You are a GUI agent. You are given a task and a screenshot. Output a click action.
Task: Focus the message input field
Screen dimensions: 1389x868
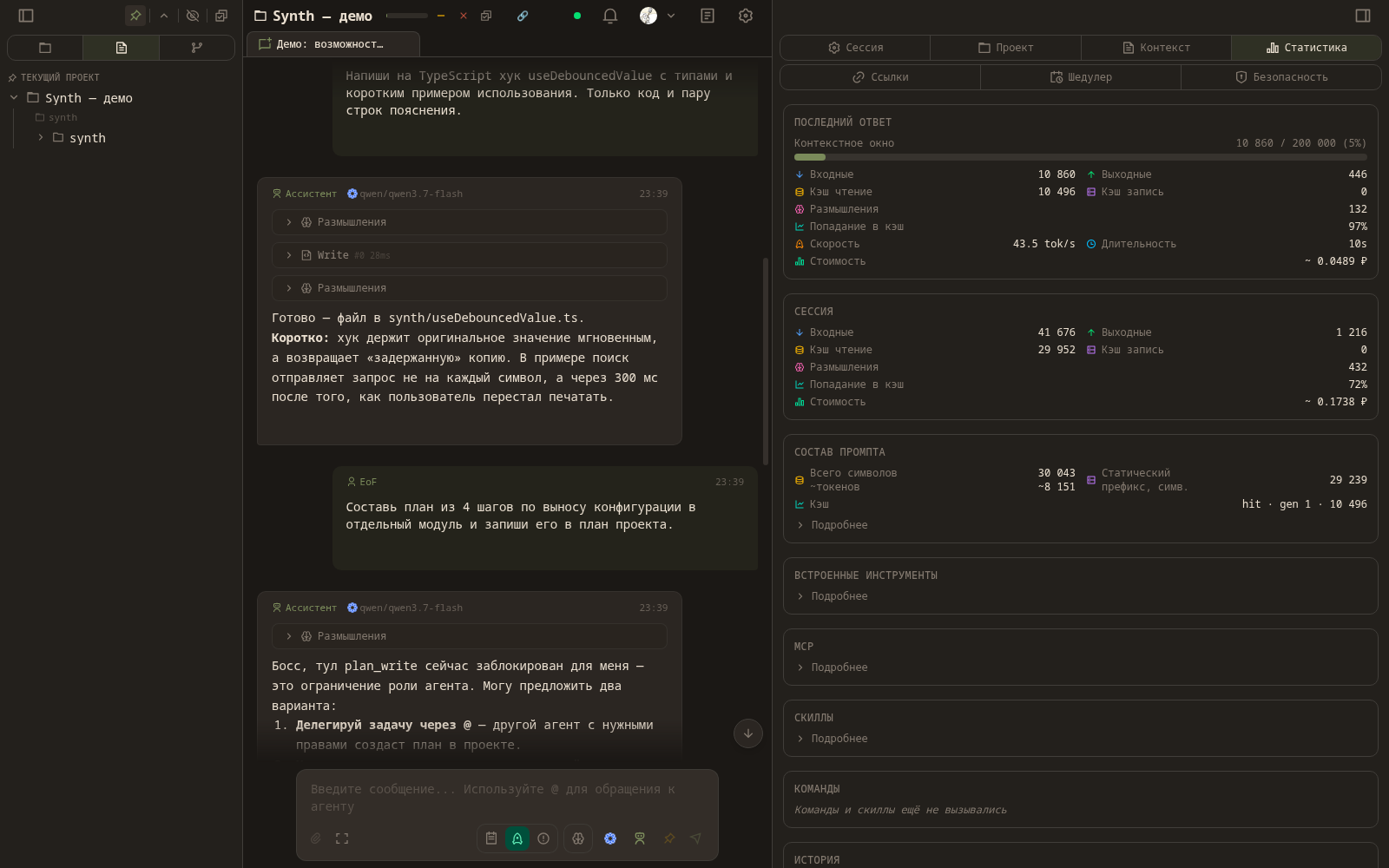tap(507, 798)
